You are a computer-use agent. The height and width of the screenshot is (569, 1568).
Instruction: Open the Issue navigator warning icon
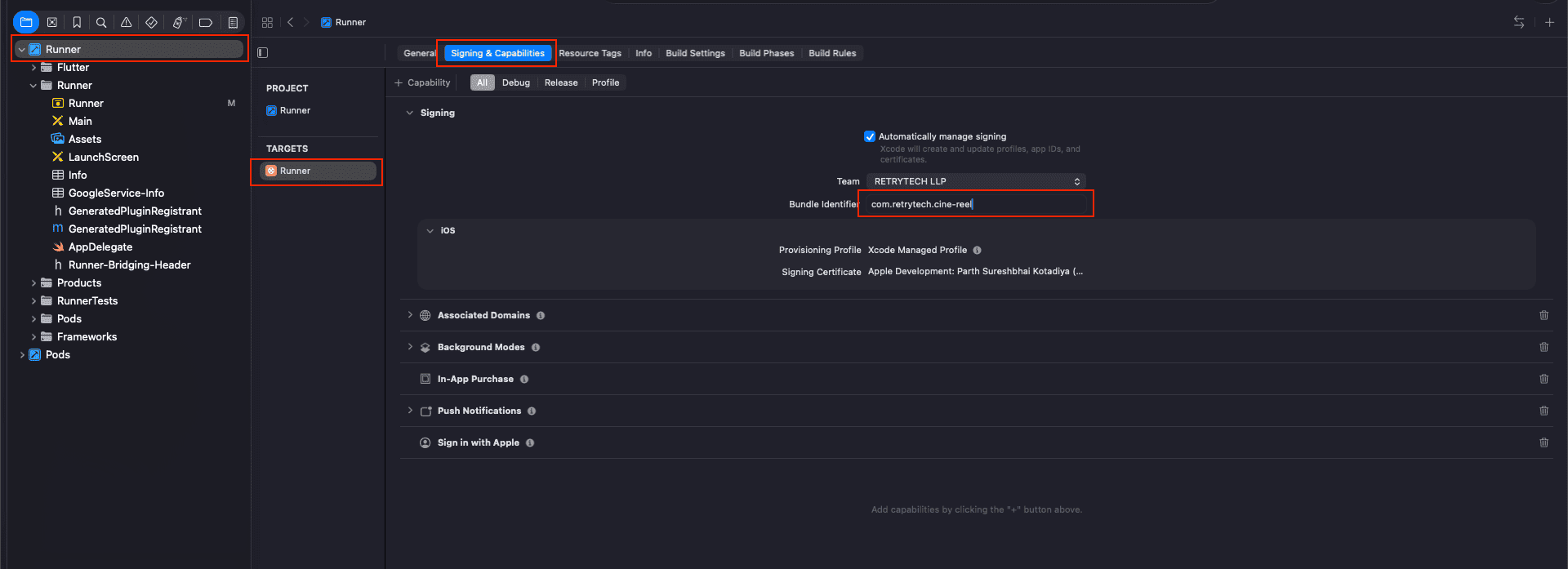126,23
